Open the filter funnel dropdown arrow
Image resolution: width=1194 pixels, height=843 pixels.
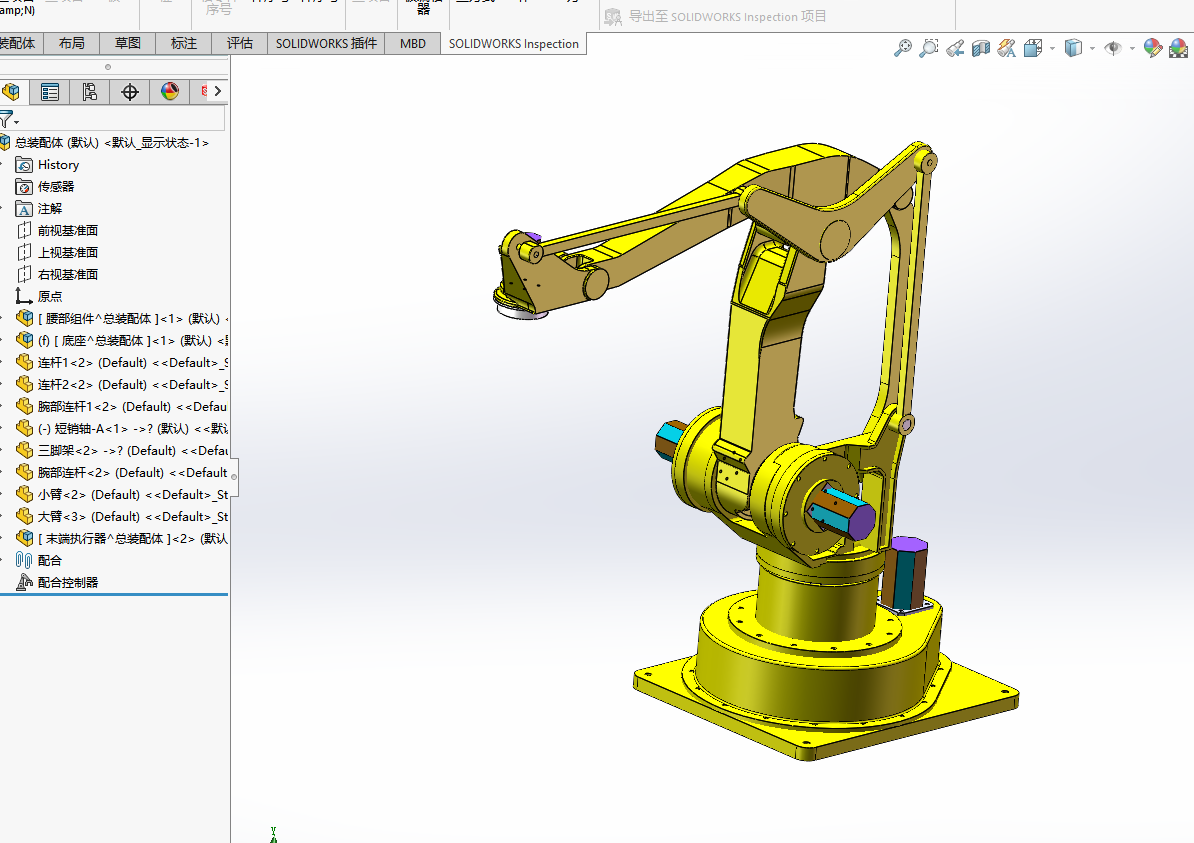pyautogui.click(x=16, y=122)
